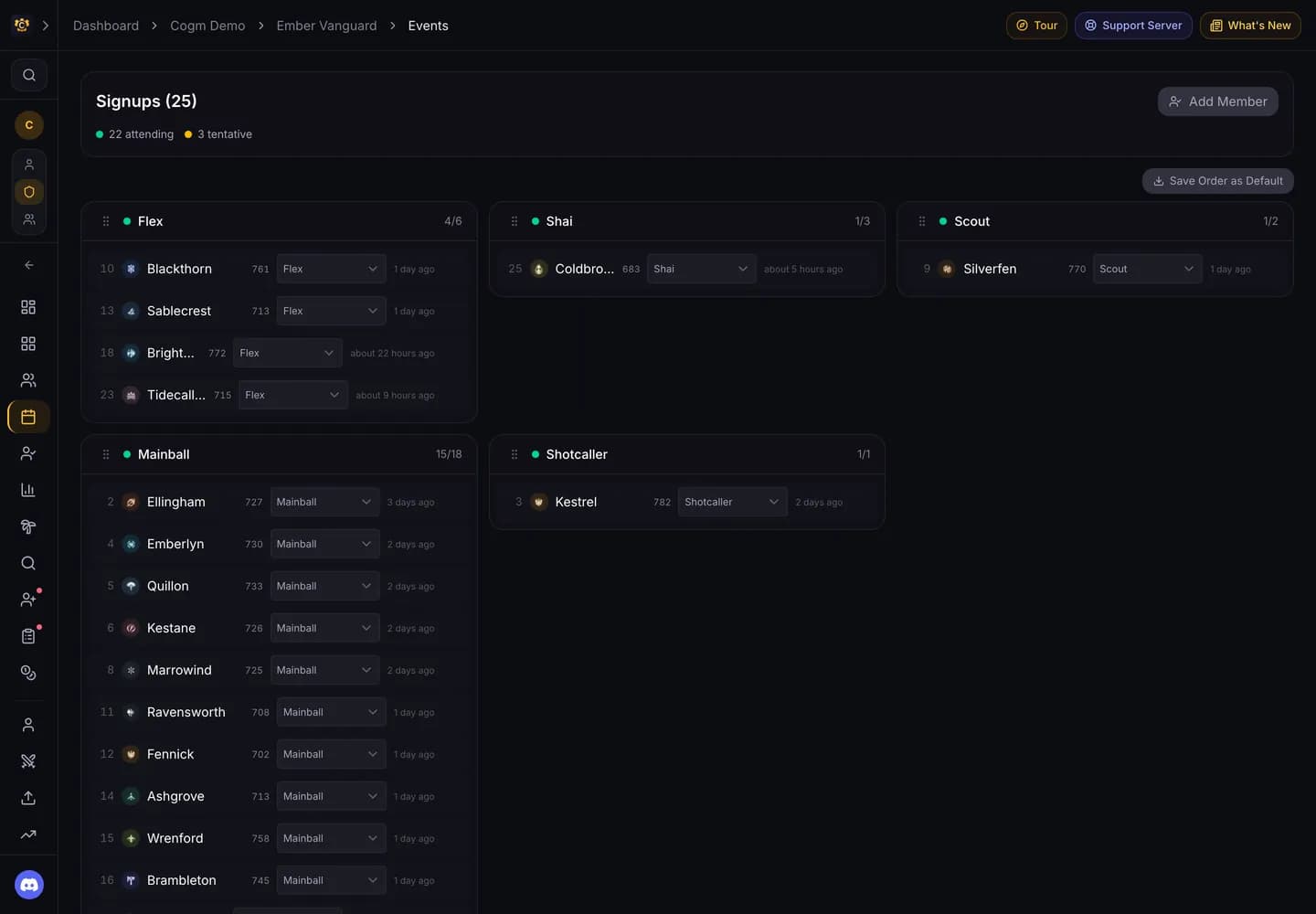Open the Support Server link

pos(1133,26)
